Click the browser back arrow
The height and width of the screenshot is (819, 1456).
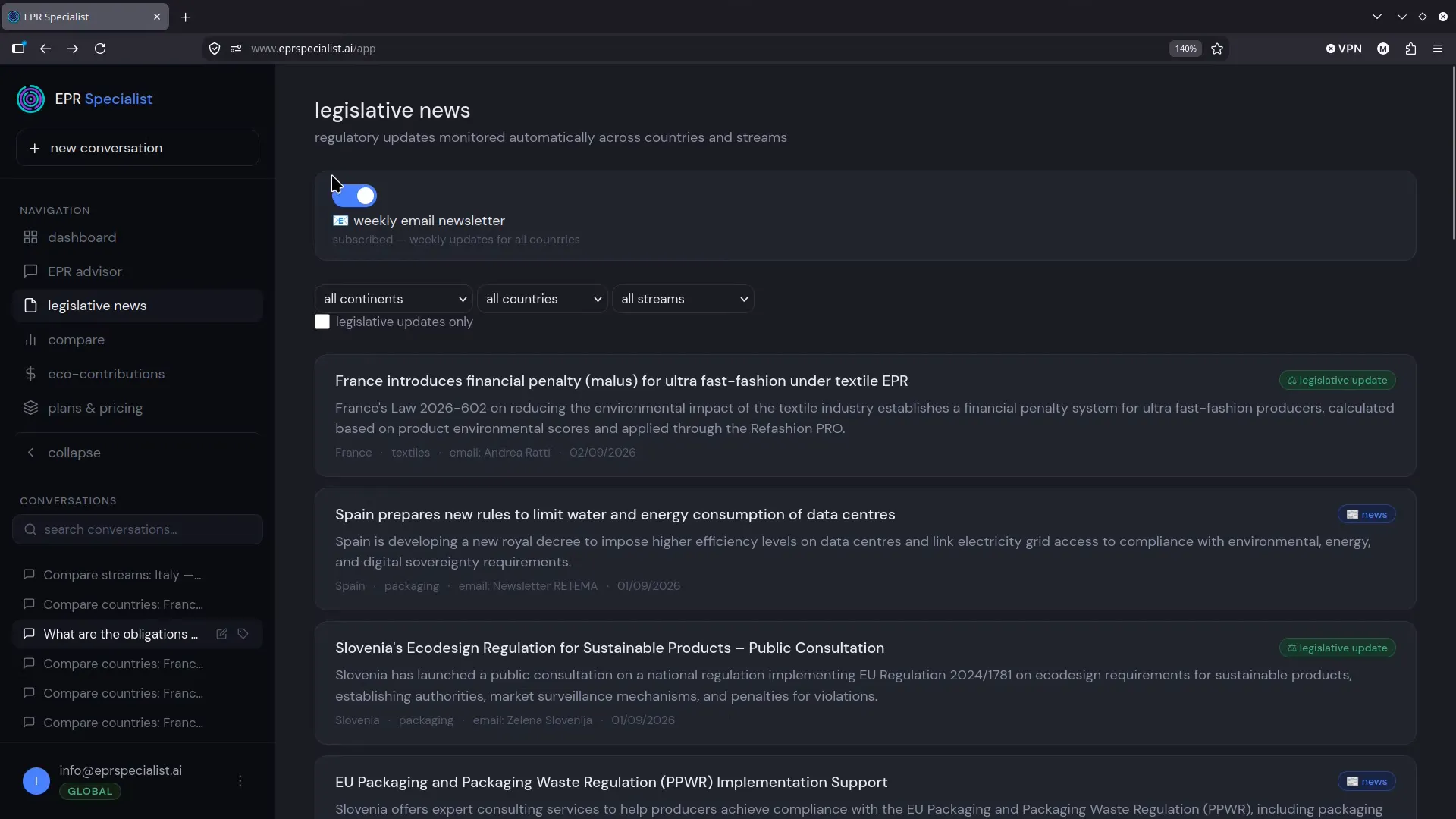tap(45, 49)
